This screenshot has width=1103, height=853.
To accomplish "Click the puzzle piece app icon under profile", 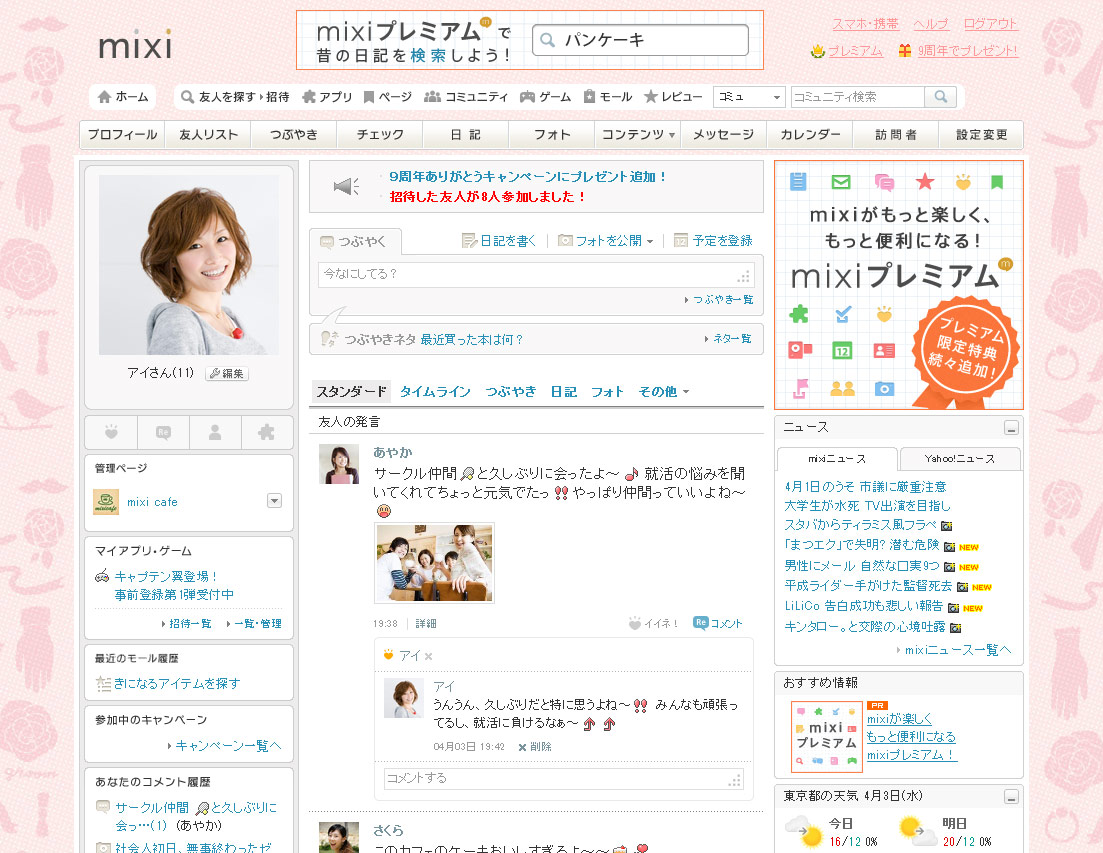I will (267, 432).
